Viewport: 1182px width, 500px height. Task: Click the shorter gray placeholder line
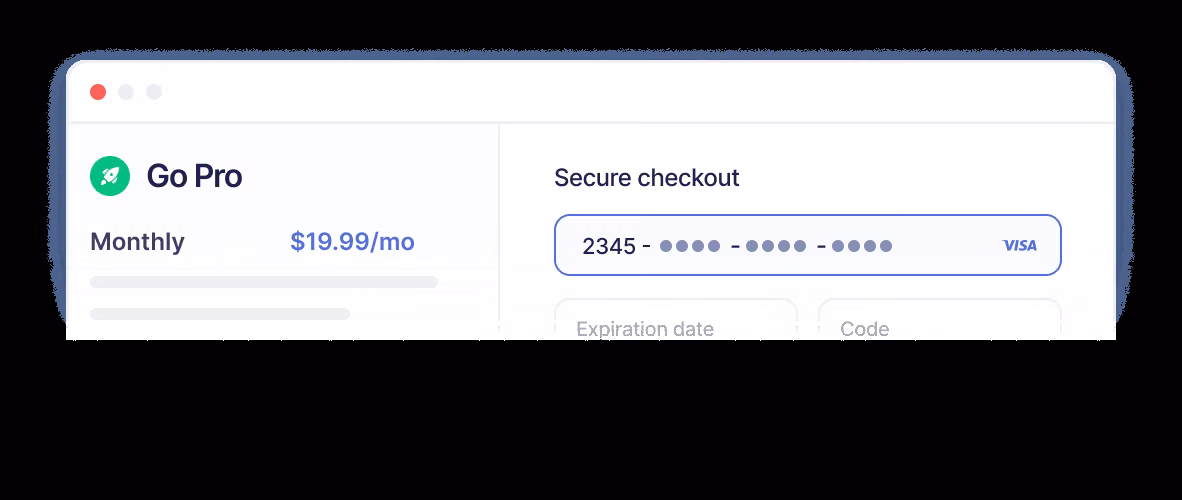(220, 314)
